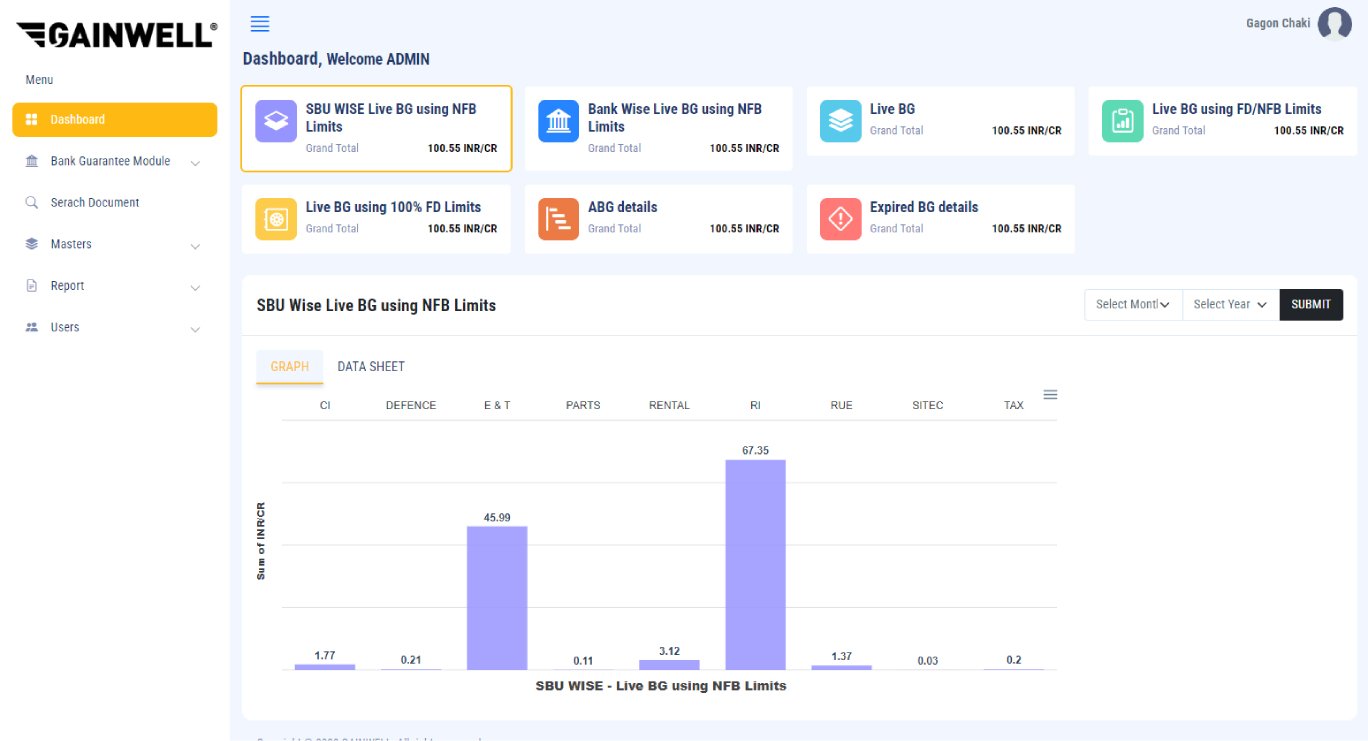
Task: Click the Bank Wise Live BG bank icon
Action: (558, 121)
